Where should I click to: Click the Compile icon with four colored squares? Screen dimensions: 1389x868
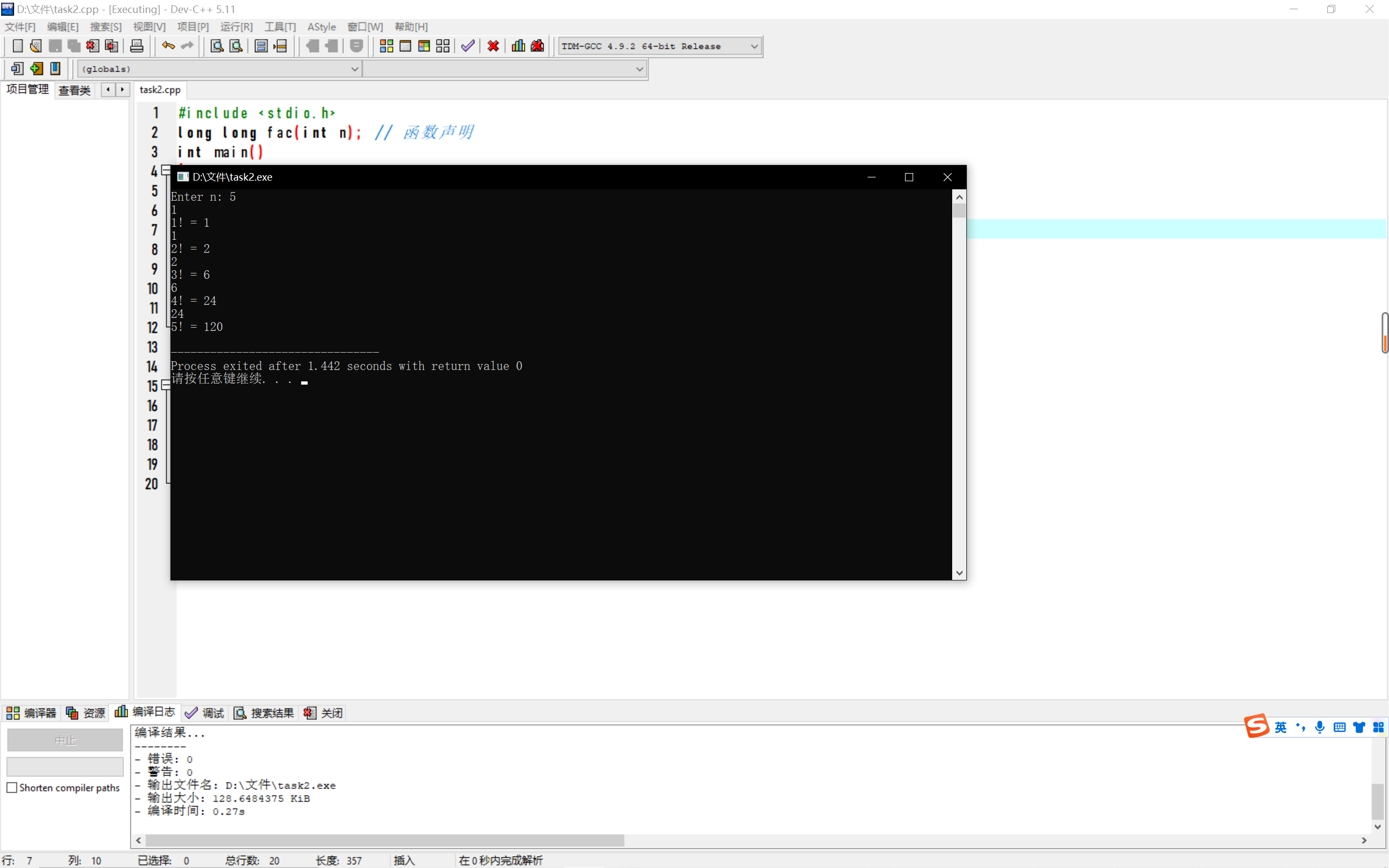coord(386,46)
